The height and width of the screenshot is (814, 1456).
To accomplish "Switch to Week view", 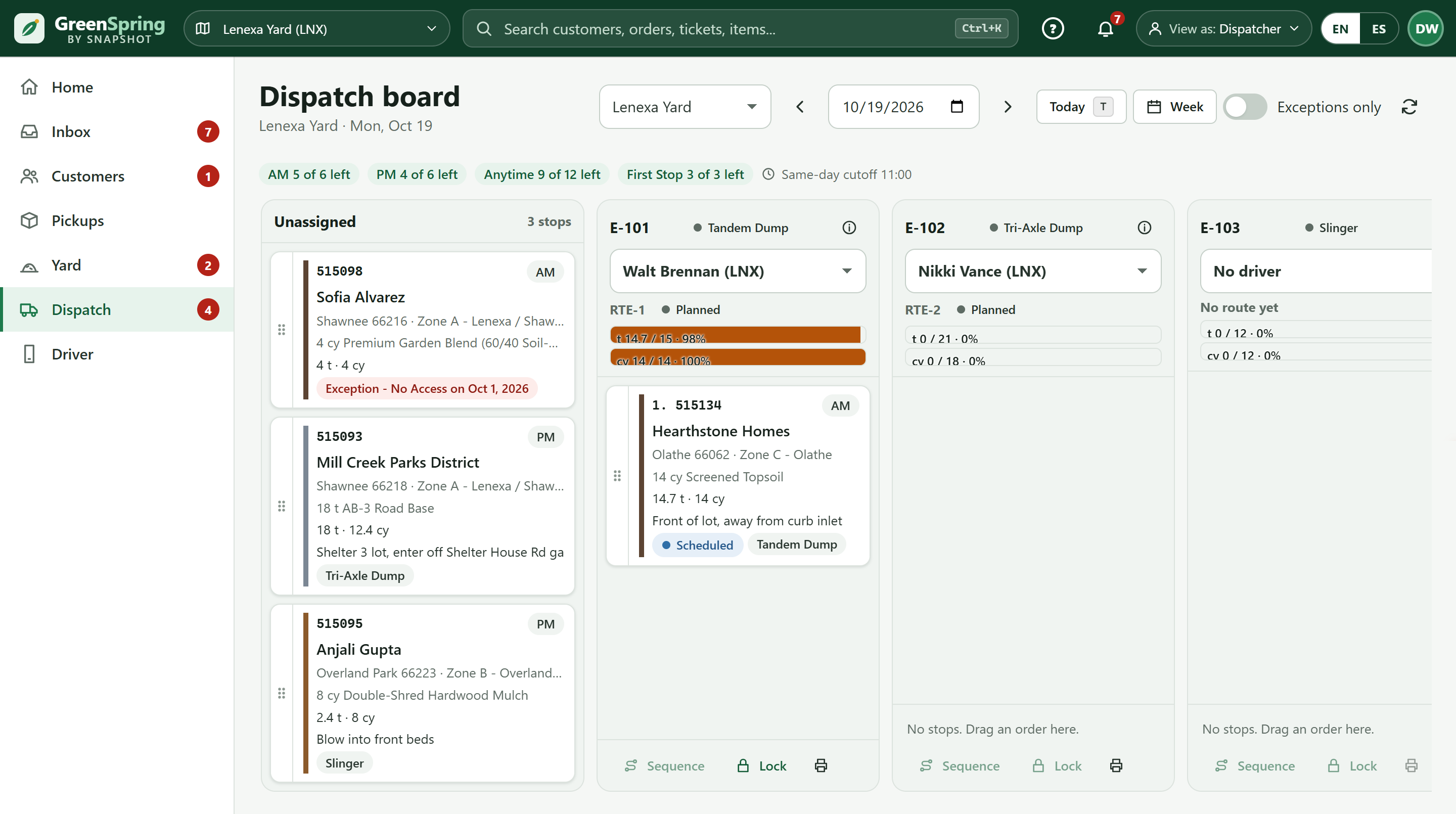I will (x=1174, y=107).
